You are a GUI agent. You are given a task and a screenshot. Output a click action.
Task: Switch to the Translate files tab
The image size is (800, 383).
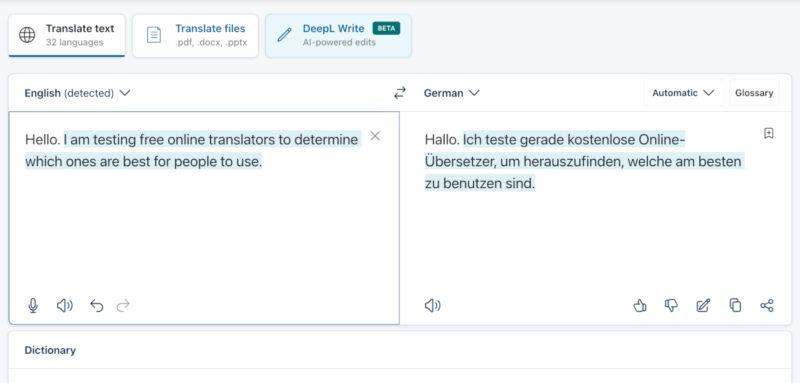(195, 36)
